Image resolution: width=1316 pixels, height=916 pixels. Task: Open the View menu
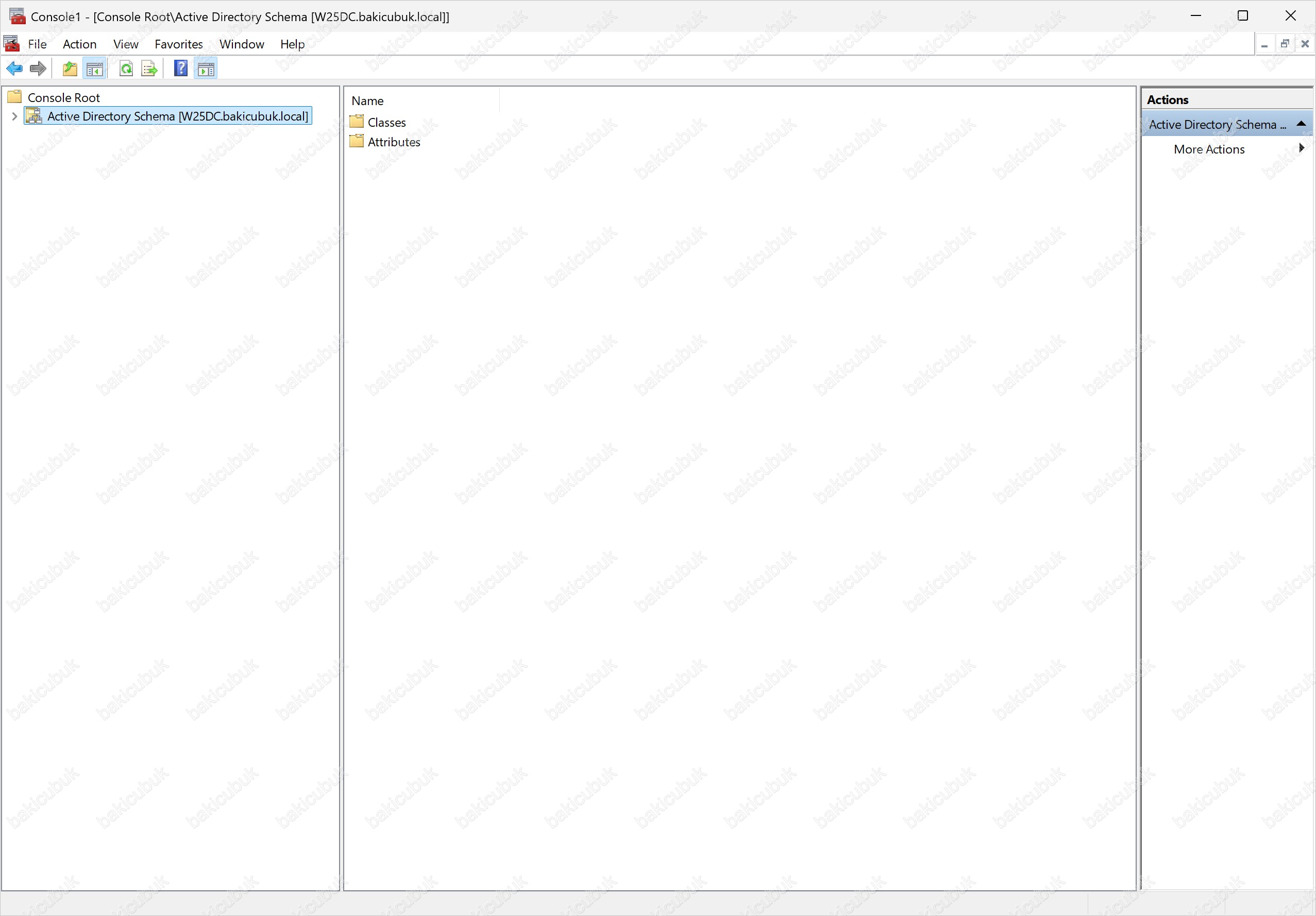126,44
